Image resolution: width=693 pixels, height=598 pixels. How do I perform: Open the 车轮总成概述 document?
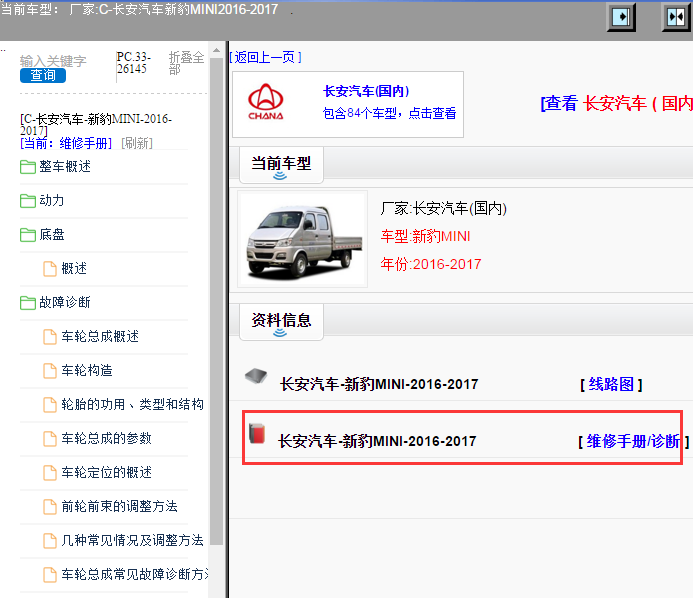(100, 336)
